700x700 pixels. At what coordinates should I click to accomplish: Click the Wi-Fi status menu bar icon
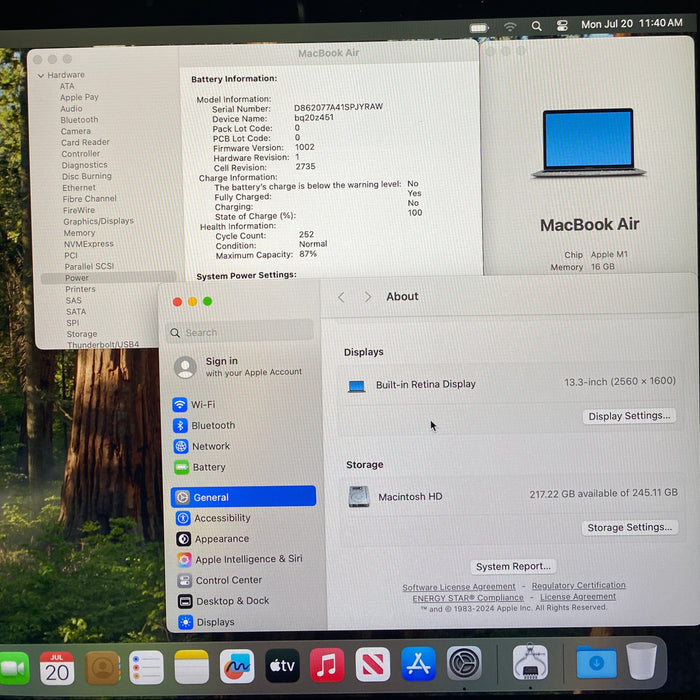510,27
